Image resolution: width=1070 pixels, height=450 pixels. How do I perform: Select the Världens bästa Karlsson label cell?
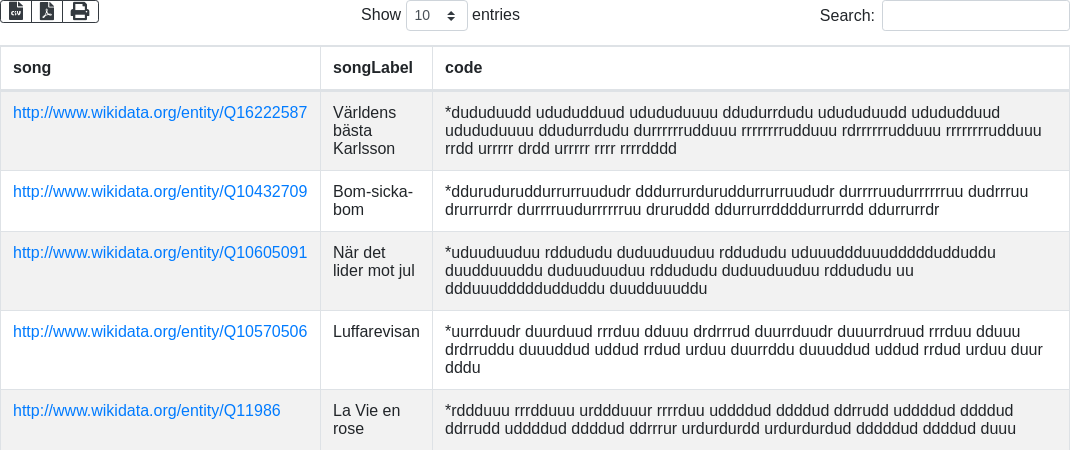[x=376, y=131]
